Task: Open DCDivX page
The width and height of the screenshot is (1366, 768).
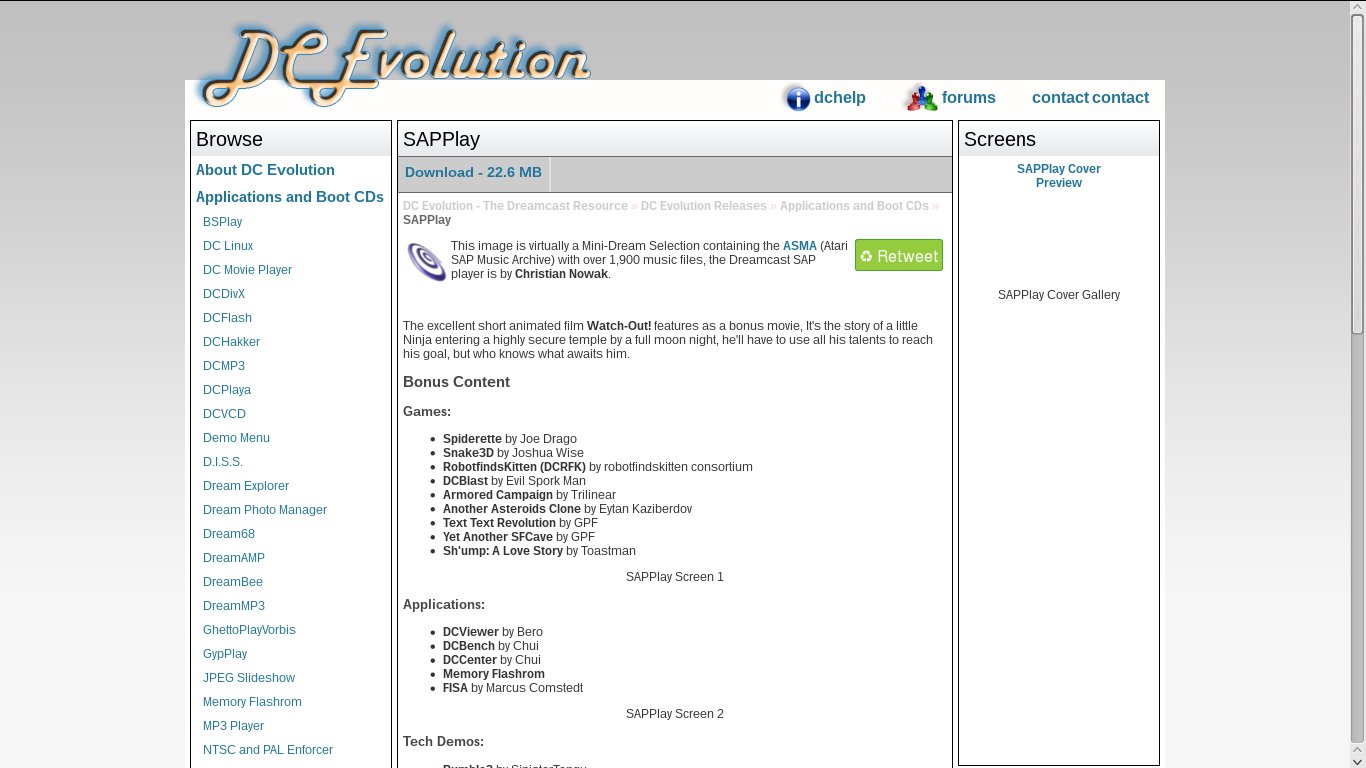Action: coord(224,294)
